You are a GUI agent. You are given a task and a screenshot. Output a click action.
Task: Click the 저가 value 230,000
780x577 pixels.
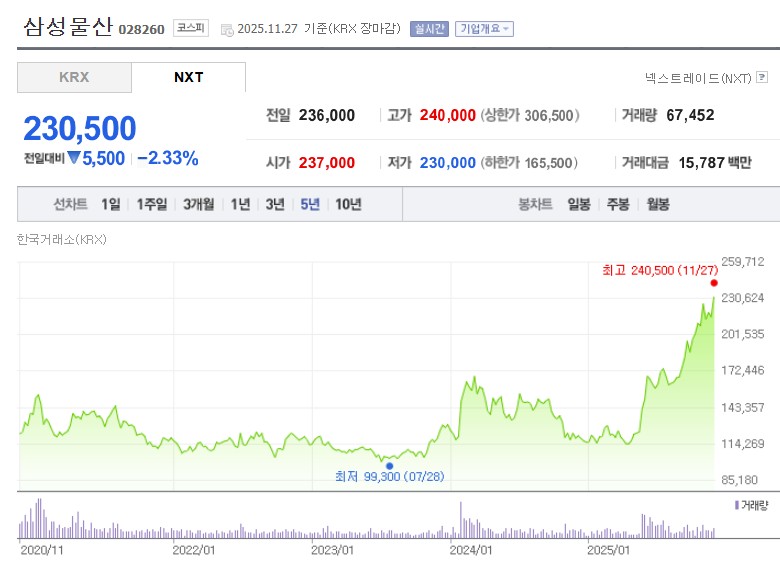tap(448, 163)
